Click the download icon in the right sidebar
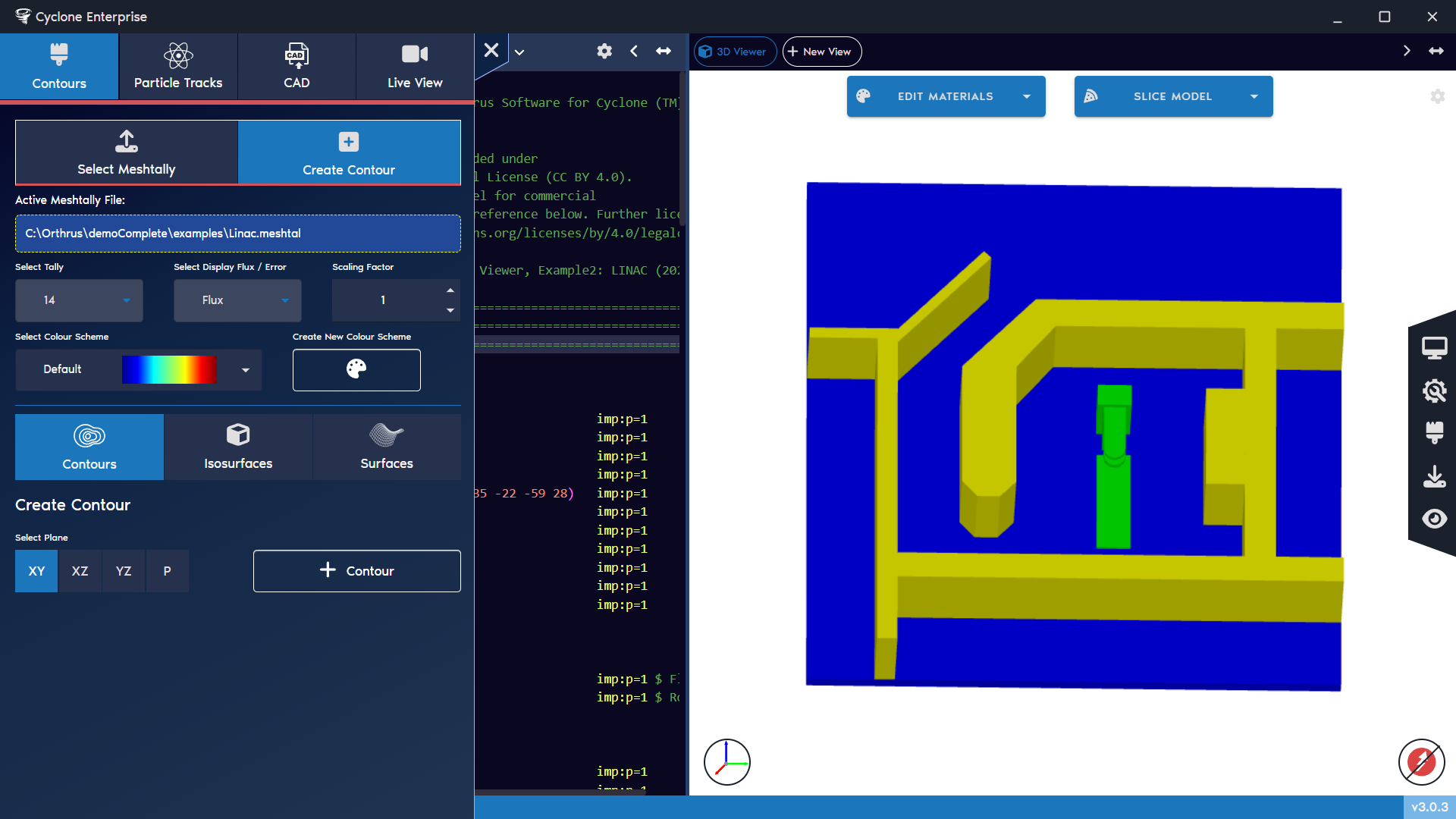The width and height of the screenshot is (1456, 819). pos(1435,476)
